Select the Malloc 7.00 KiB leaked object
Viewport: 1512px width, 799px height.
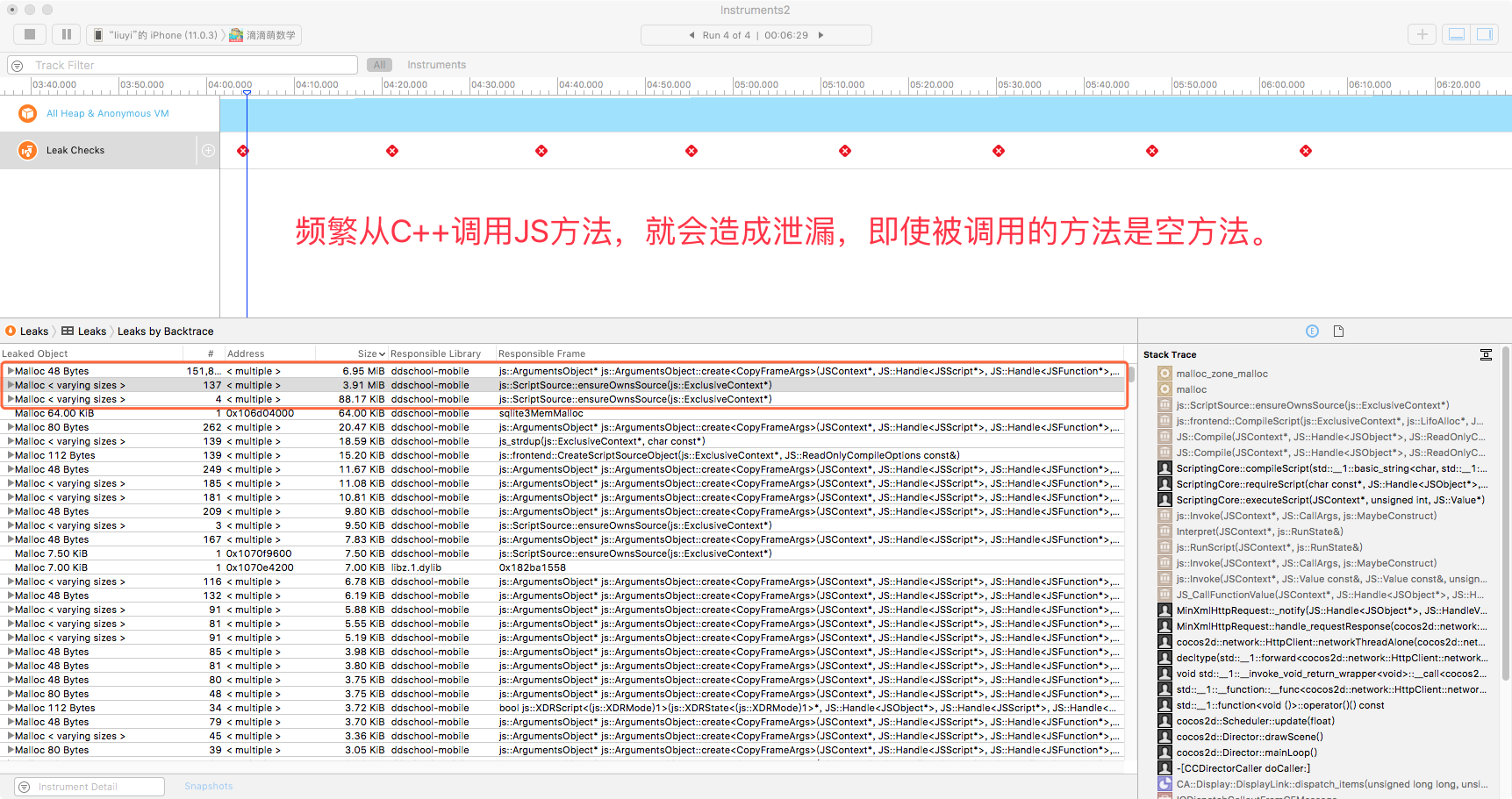[x=51, y=567]
